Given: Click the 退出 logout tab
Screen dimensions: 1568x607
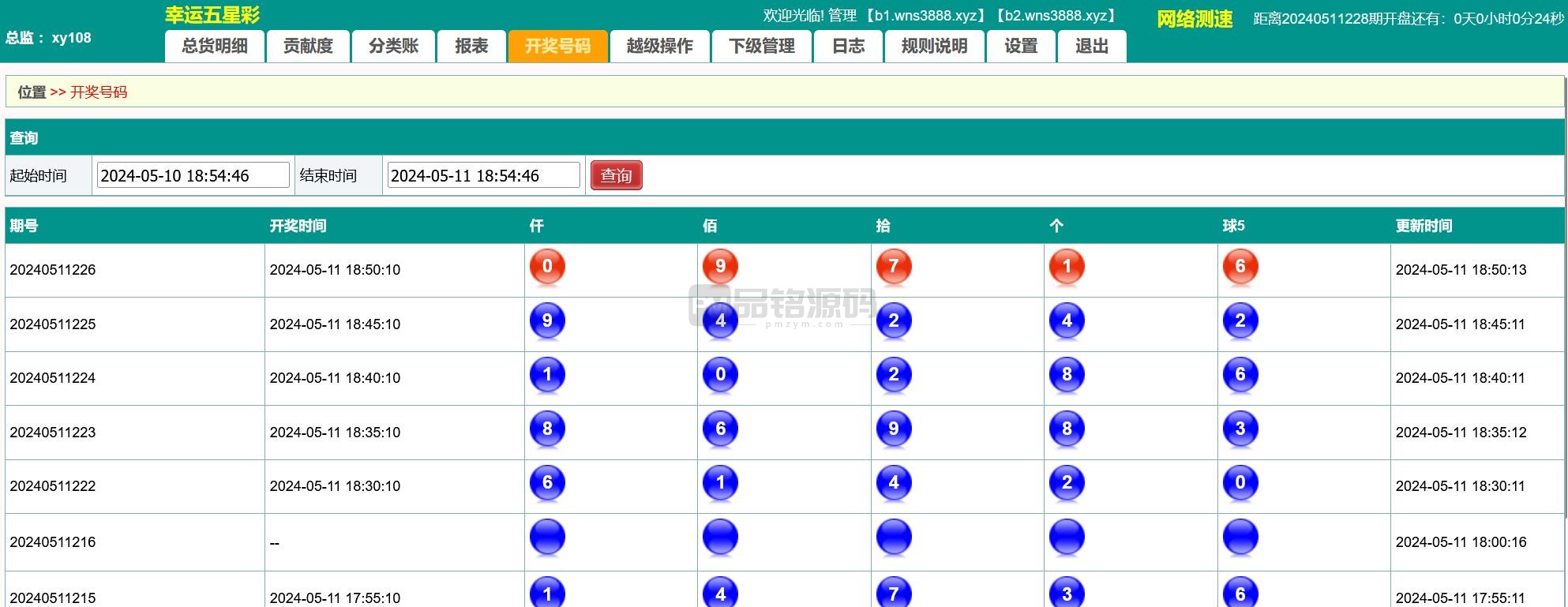Looking at the screenshot, I should 1092,47.
